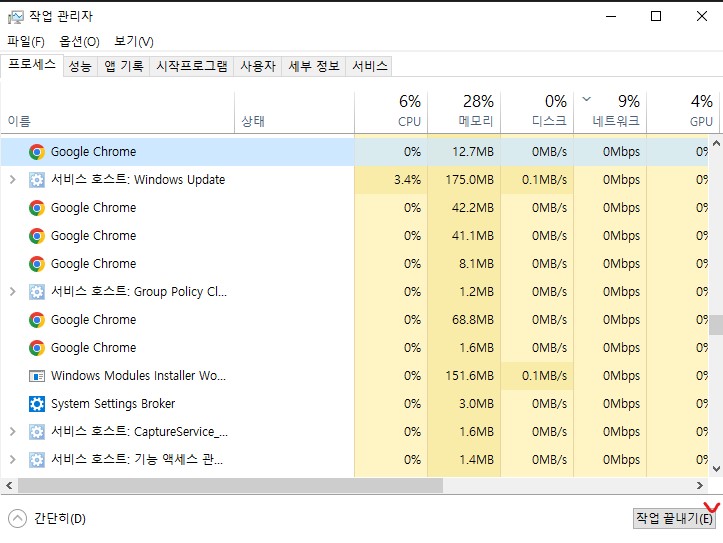The height and width of the screenshot is (543, 723).
Task: Sort by the CPU column header
Action: [391, 112]
